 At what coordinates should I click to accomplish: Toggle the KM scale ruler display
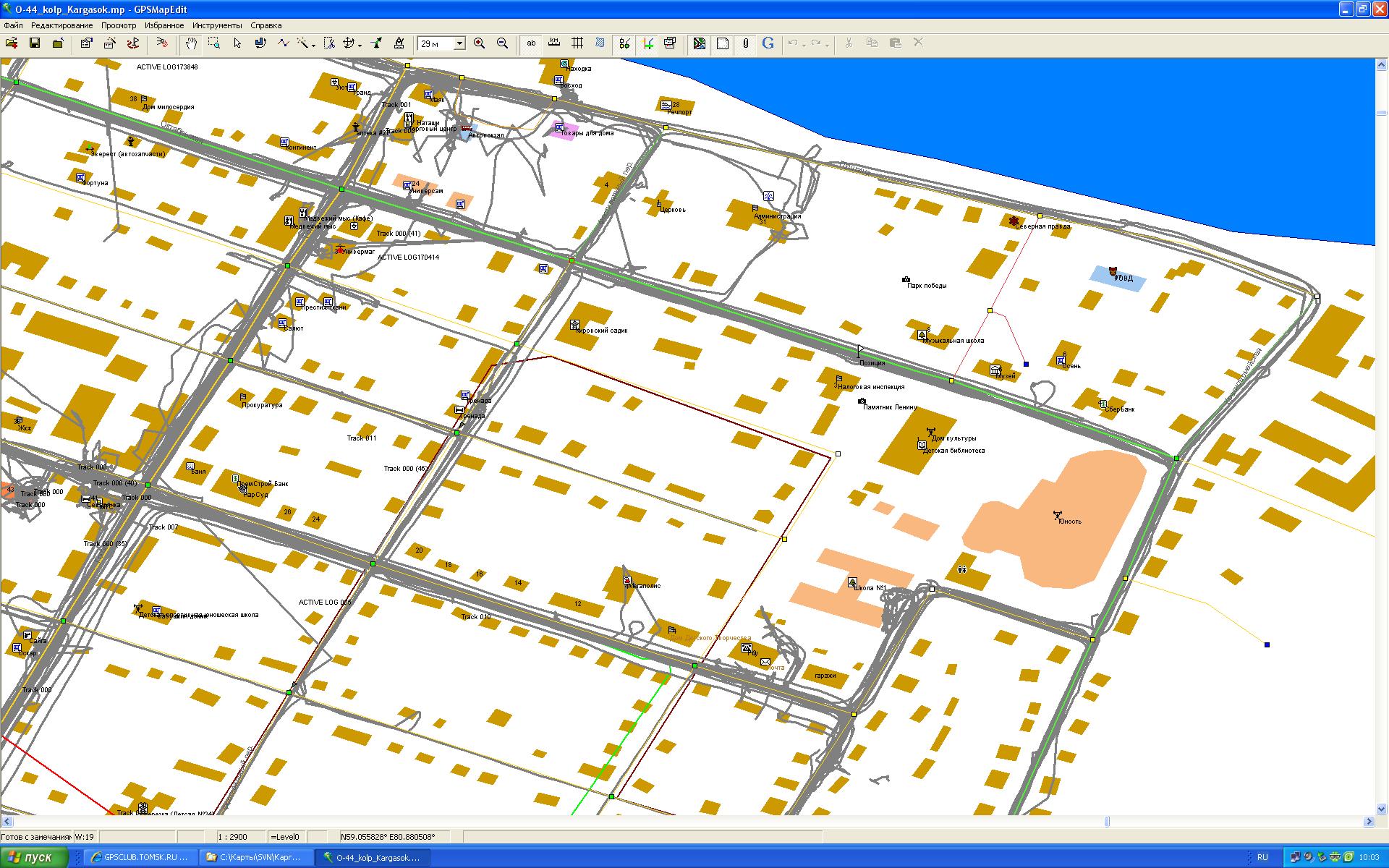tap(554, 43)
